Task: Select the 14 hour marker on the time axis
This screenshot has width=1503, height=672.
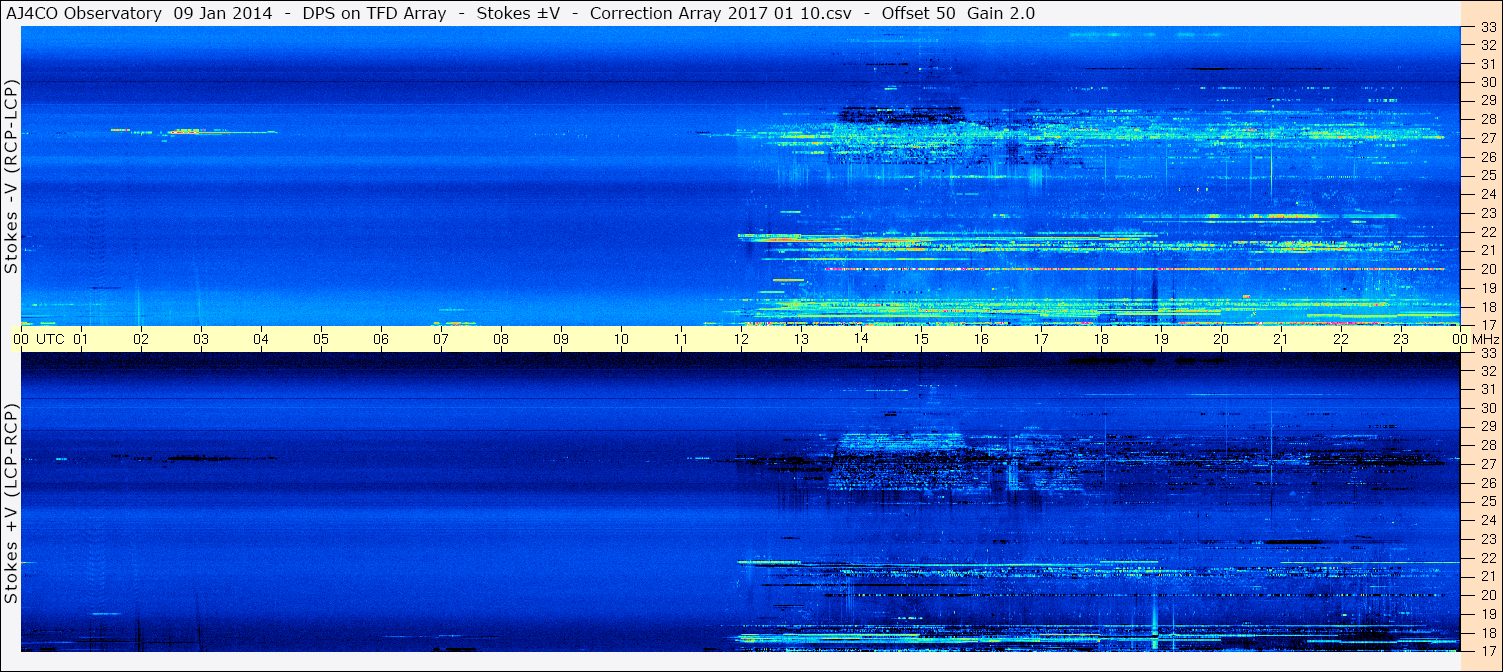Action: click(861, 339)
